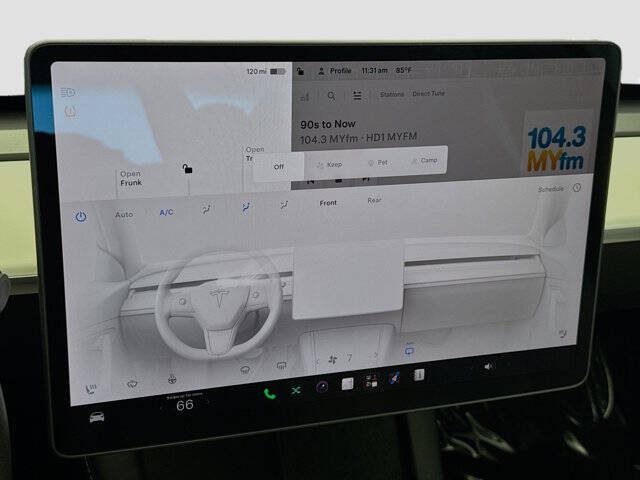The width and height of the screenshot is (640, 480).
Task: Toggle the rear defrost icon near console
Action: tap(281, 365)
